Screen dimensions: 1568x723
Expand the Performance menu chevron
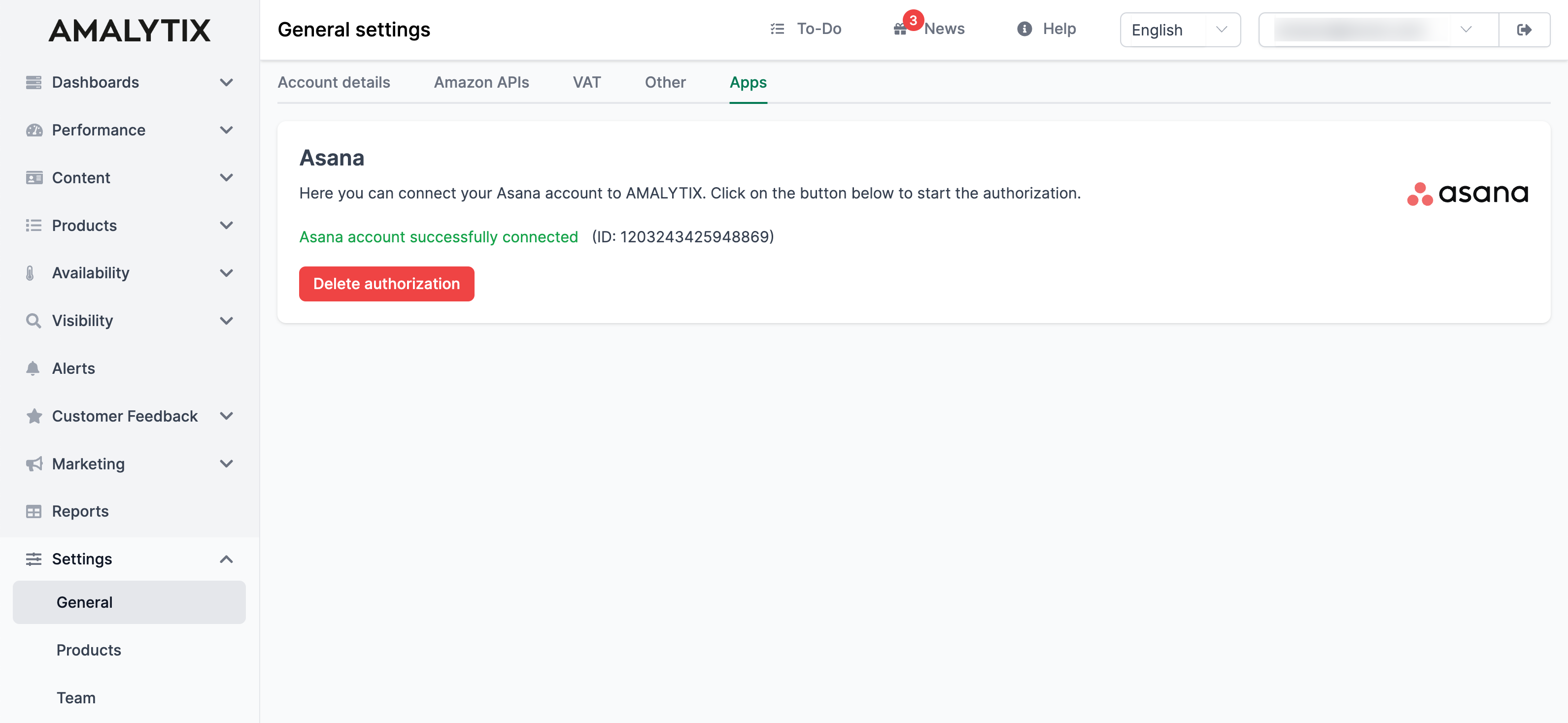(x=227, y=130)
